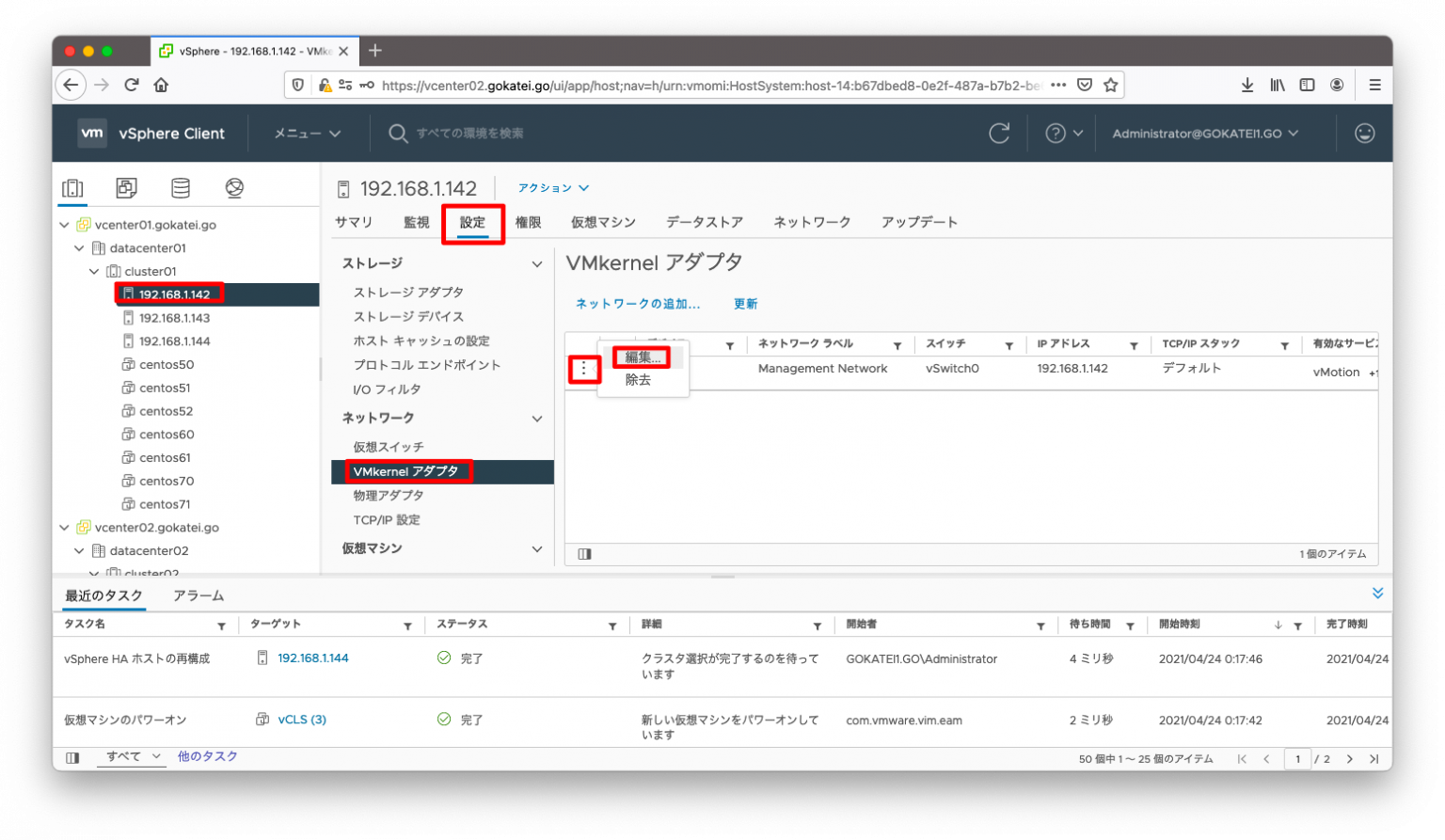1445x840 pixels.
Task: Collapse the cluster01 tree node
Action: click(94, 271)
